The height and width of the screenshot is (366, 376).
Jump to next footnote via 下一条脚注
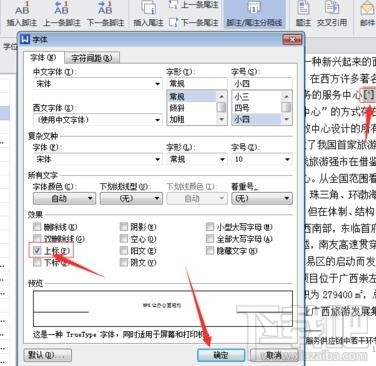[106, 13]
